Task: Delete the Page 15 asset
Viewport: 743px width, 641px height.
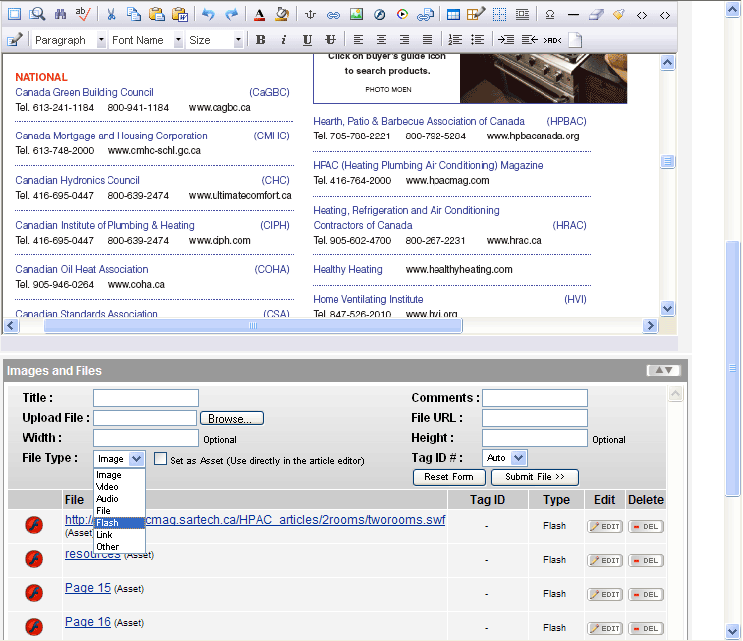Action: 646,595
